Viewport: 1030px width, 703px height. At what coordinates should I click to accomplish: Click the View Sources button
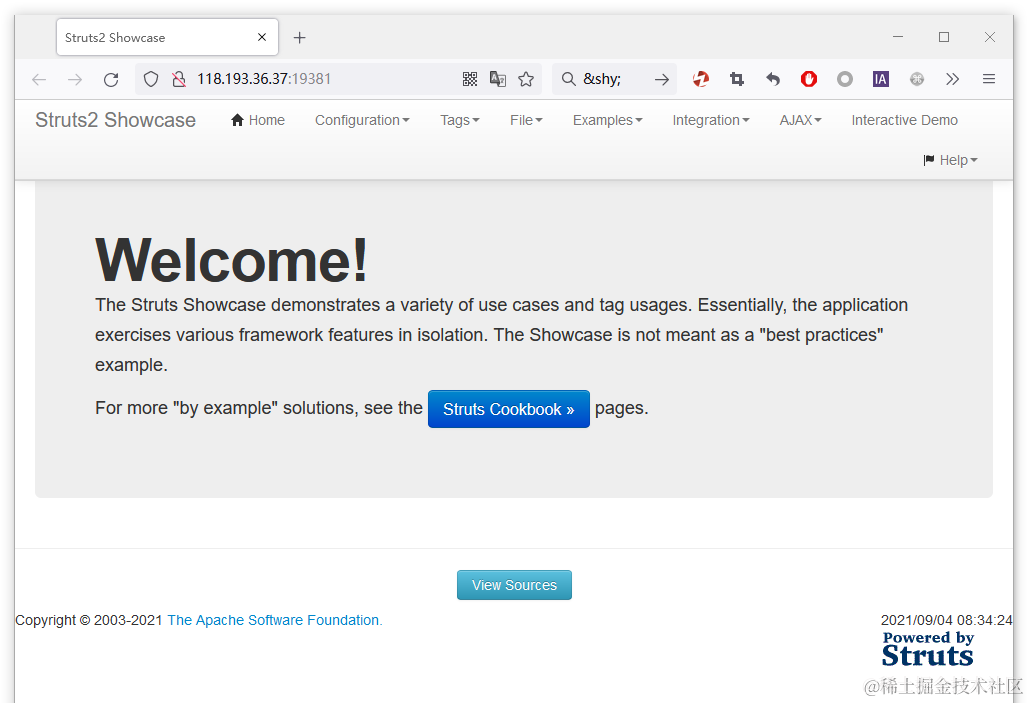[x=514, y=585]
